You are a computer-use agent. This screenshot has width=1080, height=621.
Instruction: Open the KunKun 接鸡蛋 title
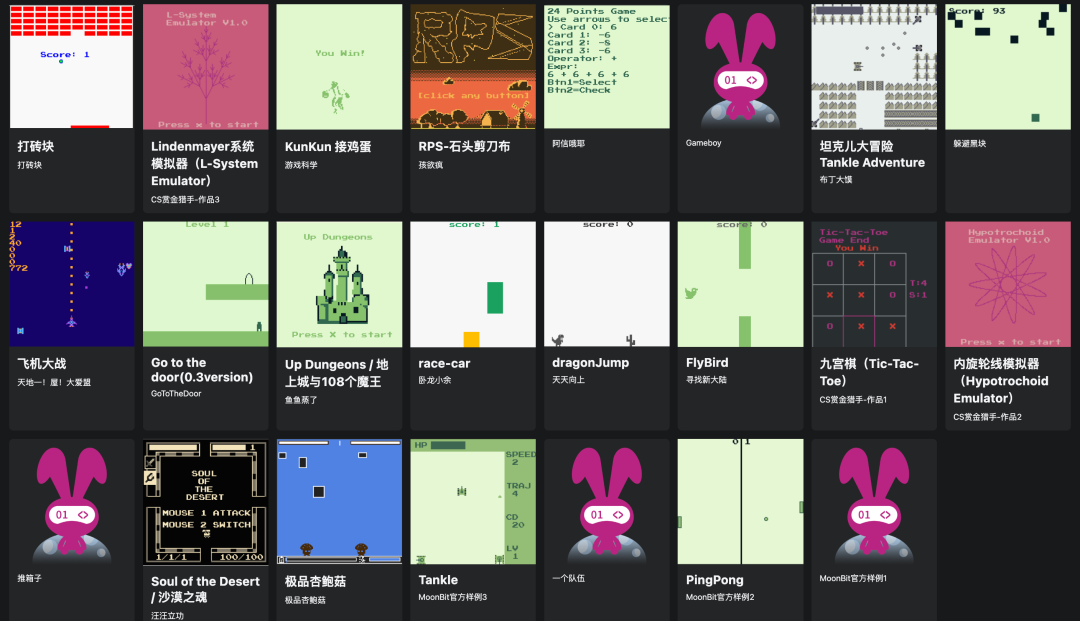[328, 147]
